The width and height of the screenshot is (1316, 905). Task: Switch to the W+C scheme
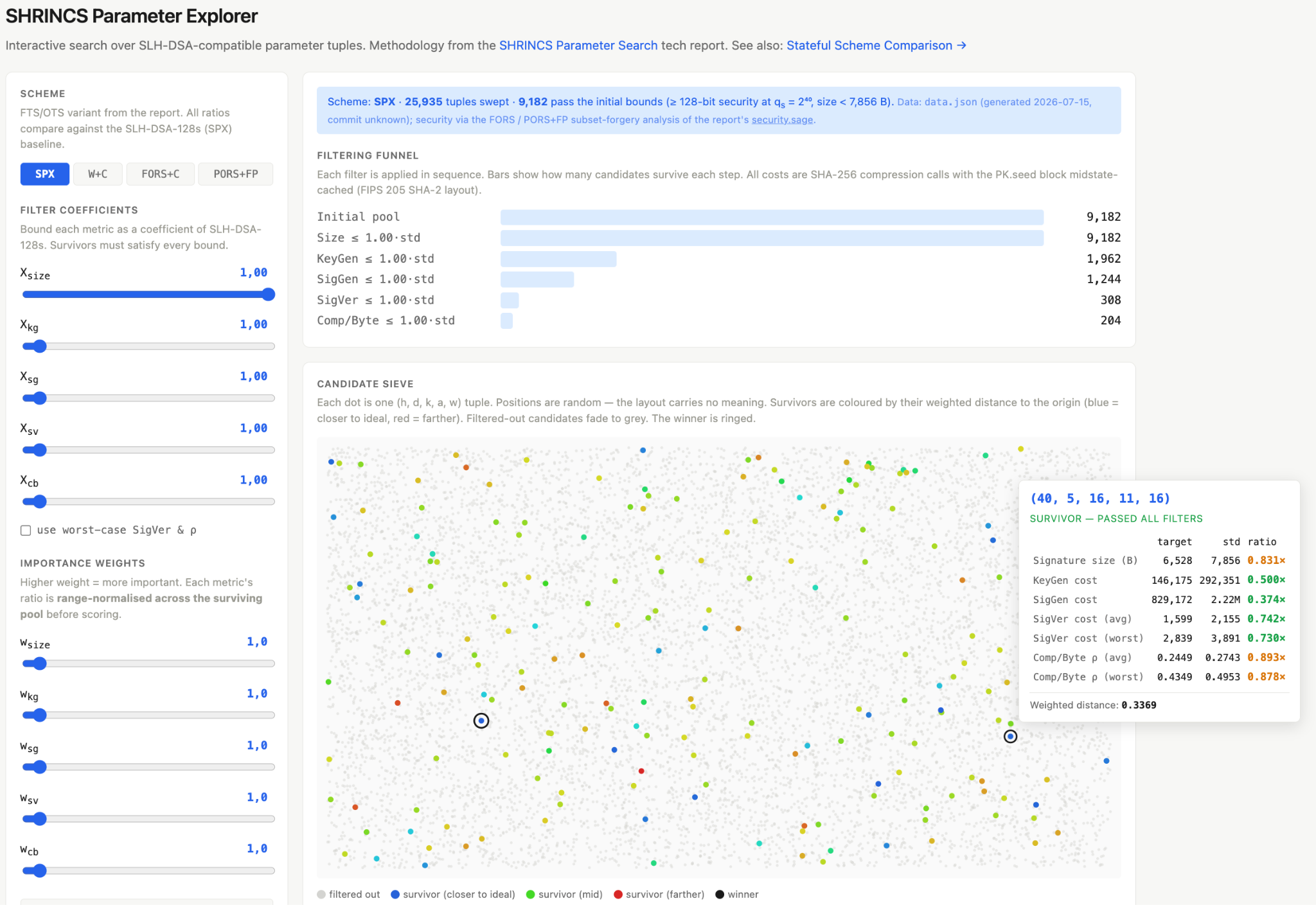click(98, 174)
